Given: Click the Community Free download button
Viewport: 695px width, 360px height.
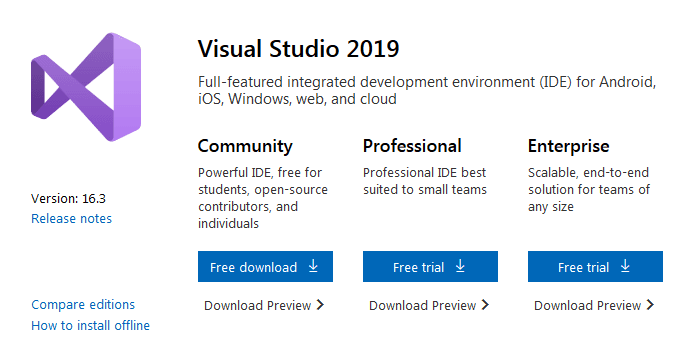Looking at the screenshot, I should point(265,266).
